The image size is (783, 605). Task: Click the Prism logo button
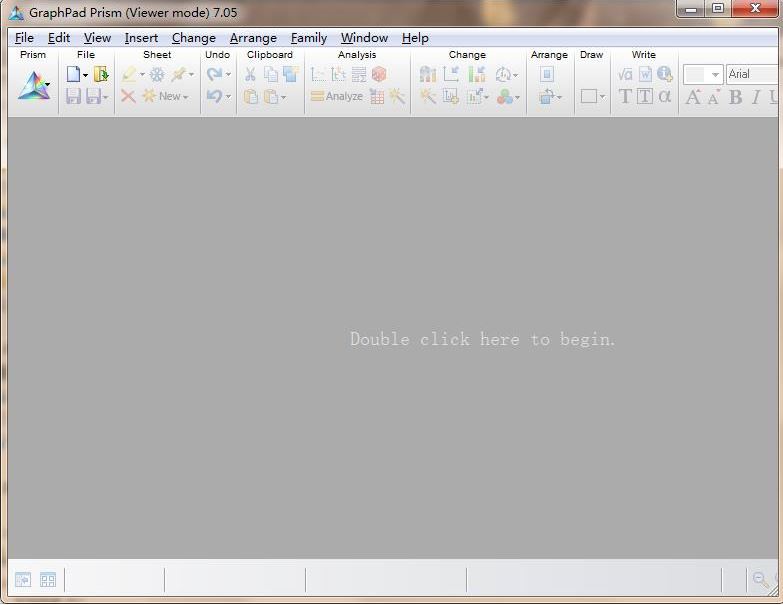pyautogui.click(x=32, y=86)
